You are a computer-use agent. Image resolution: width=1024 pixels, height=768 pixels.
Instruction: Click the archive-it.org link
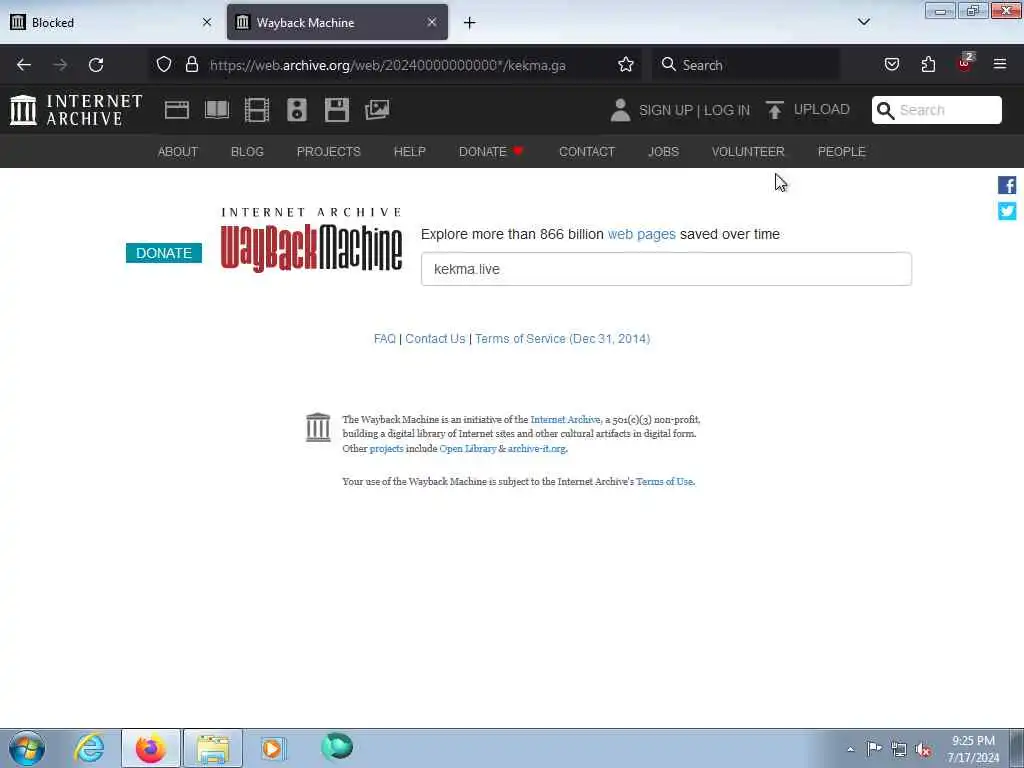[537, 449]
